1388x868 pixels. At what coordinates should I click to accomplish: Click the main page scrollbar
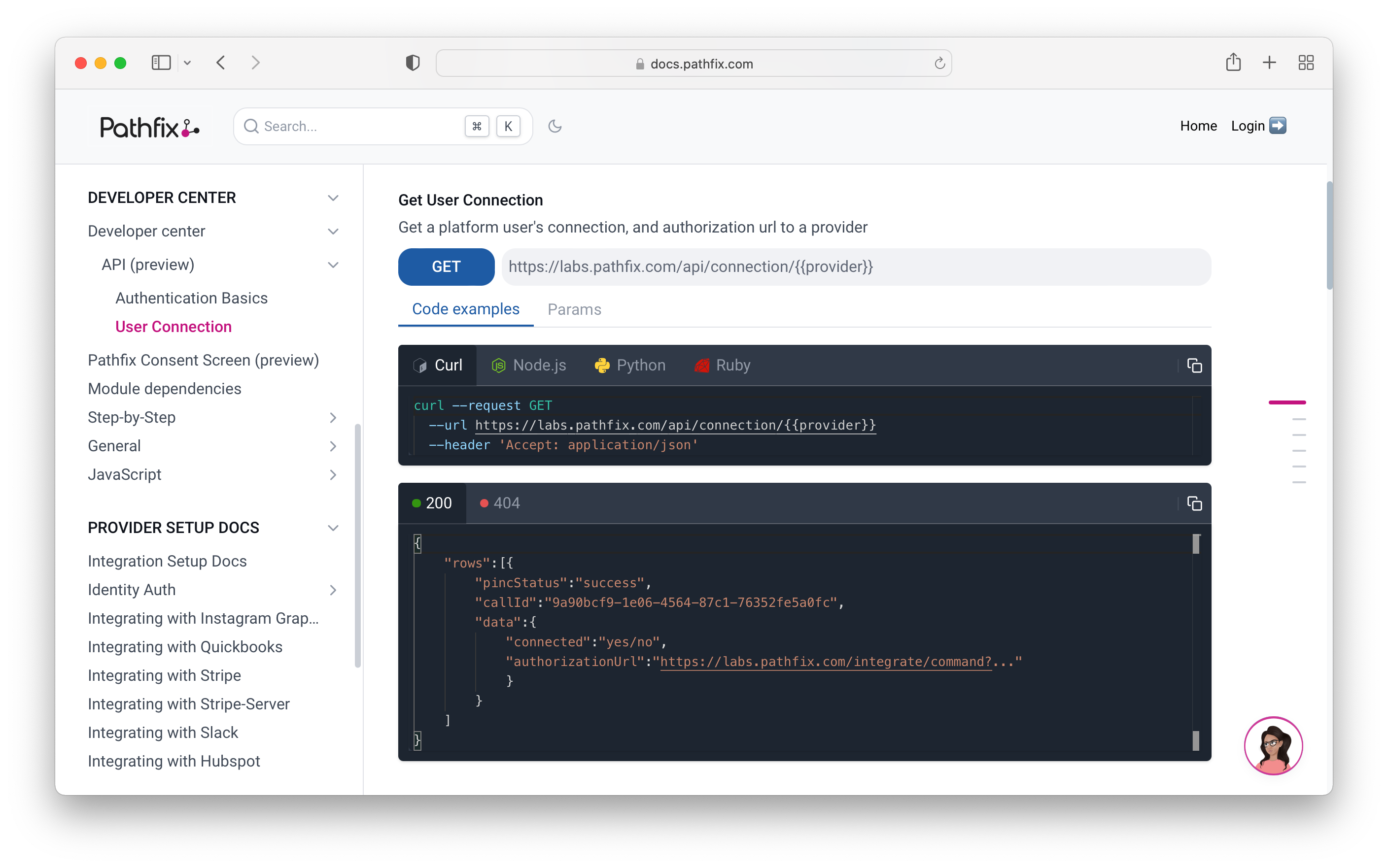coord(1329,236)
